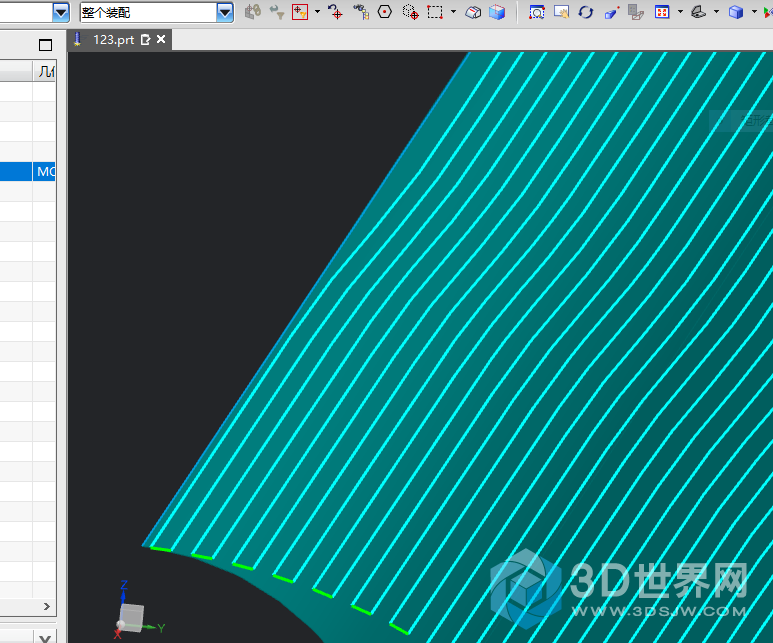Click the eraser-like icon with red stripe
The image size is (773, 643).
pyautogui.click(x=473, y=12)
